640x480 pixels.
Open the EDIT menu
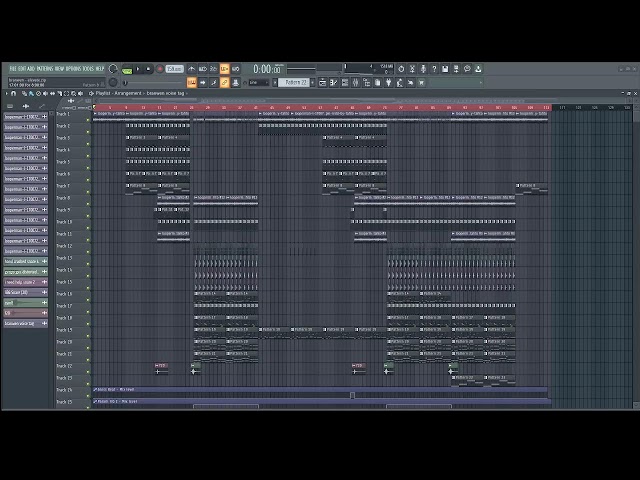click(x=22, y=69)
